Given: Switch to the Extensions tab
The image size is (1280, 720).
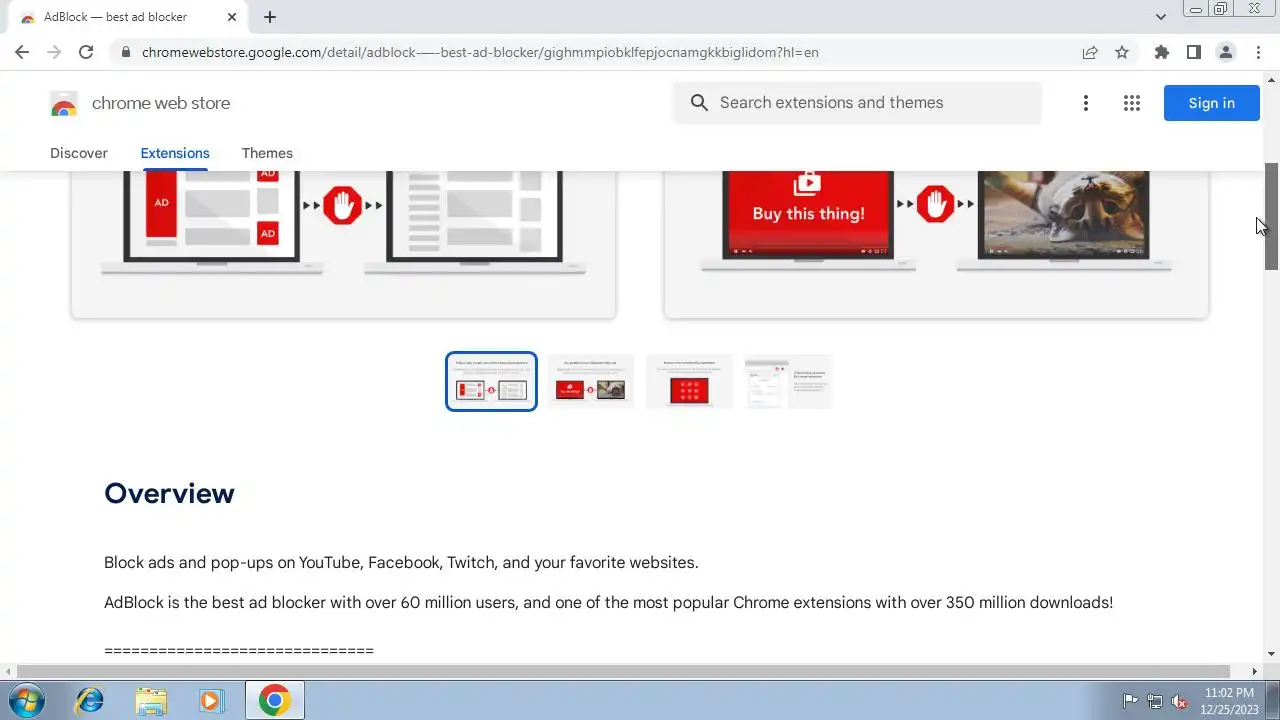Looking at the screenshot, I should (x=175, y=153).
